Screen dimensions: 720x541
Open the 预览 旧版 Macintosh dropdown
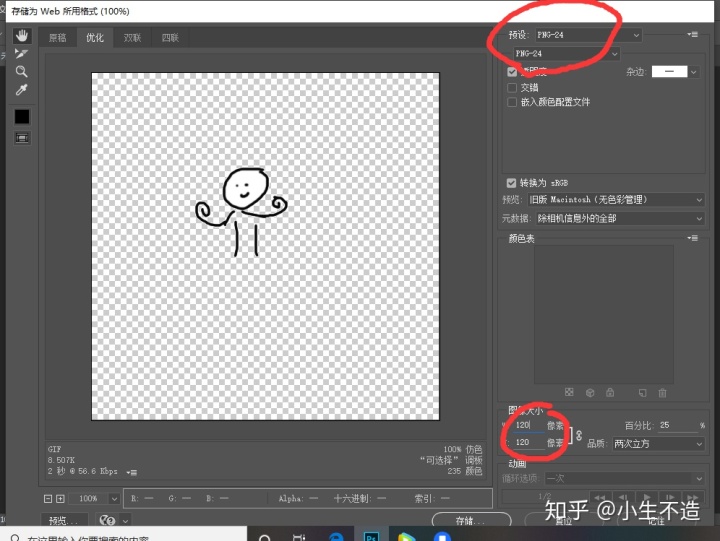[616, 200]
